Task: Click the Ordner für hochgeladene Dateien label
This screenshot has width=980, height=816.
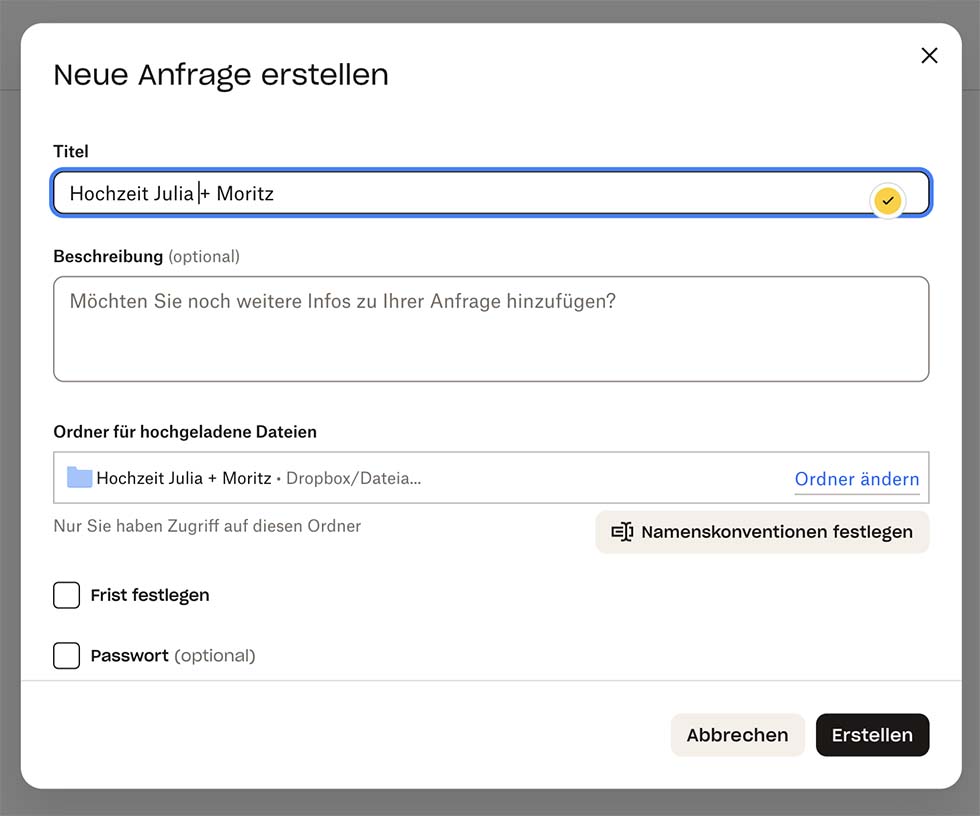Action: (x=185, y=433)
